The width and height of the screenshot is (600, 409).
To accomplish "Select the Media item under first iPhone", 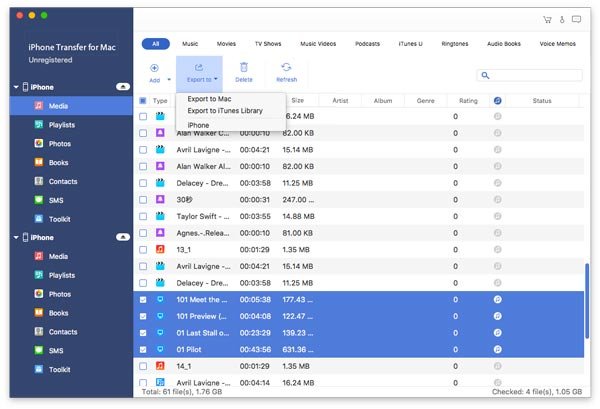I will pos(71,106).
